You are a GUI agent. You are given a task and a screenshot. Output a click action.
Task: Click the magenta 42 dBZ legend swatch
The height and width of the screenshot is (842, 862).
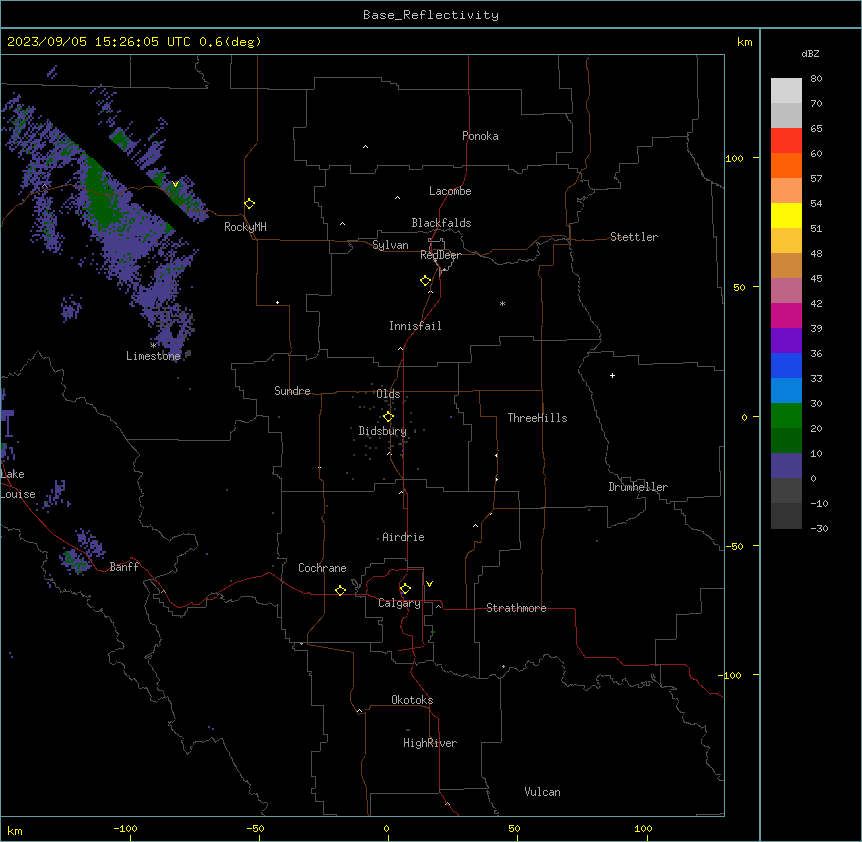[x=786, y=315]
